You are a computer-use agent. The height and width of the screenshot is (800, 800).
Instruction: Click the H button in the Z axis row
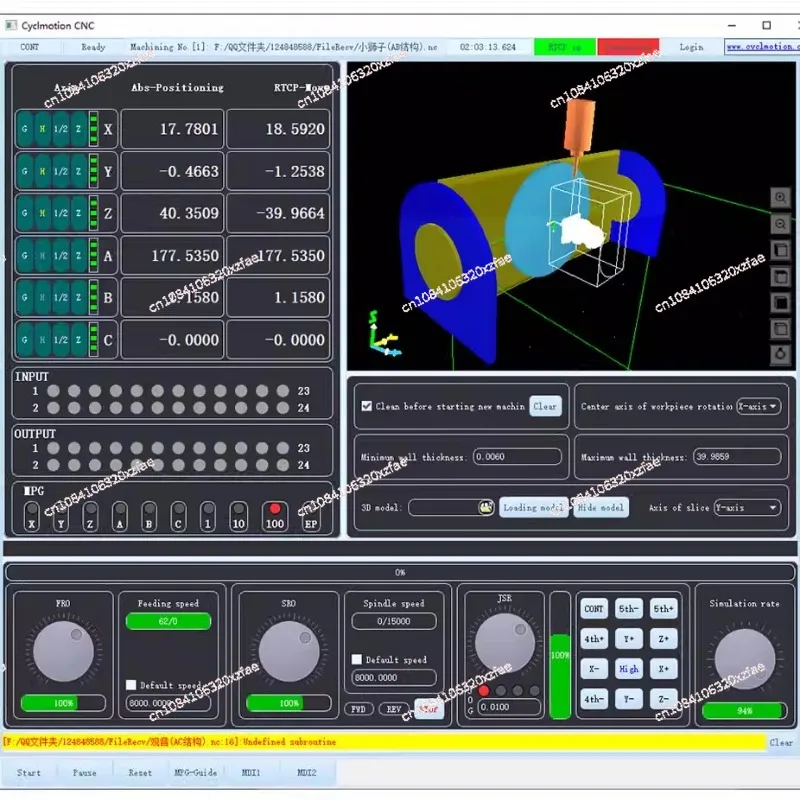pos(42,213)
